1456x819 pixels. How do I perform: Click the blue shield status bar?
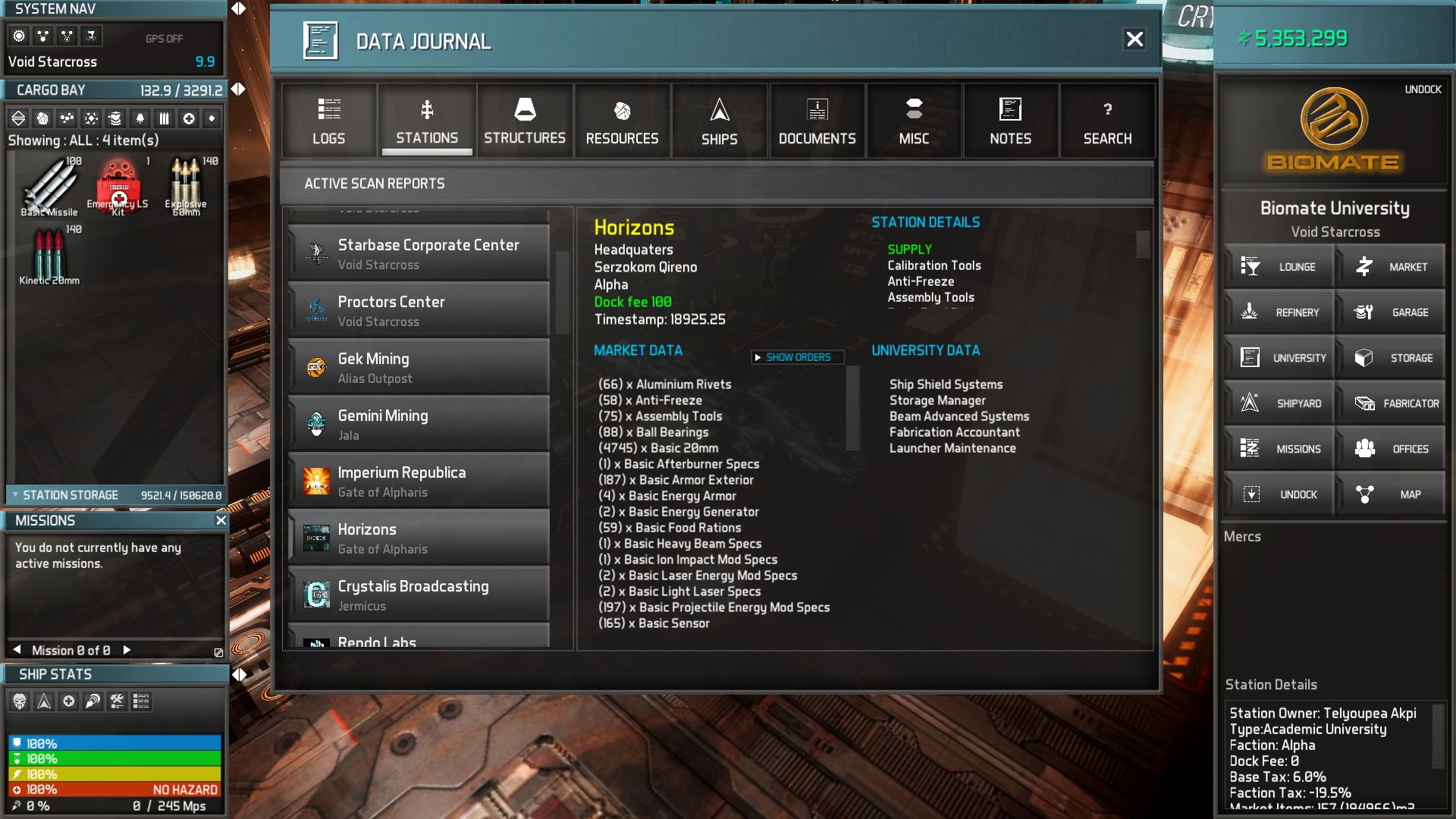coord(115,743)
